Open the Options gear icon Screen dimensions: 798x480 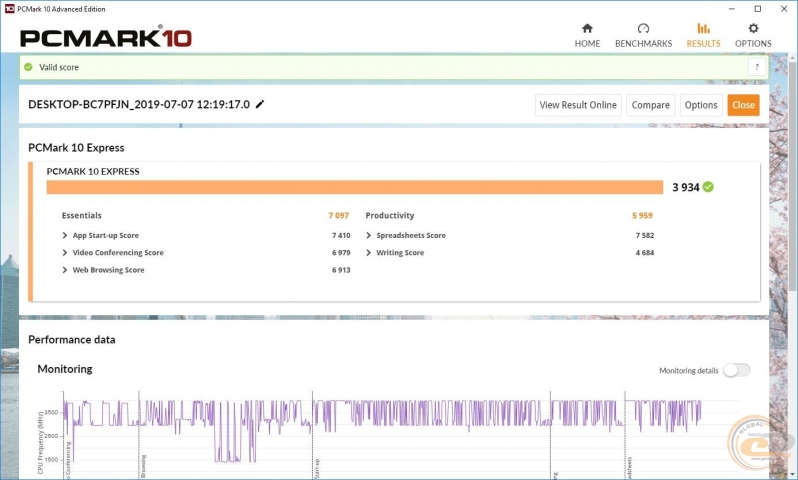click(x=753, y=28)
